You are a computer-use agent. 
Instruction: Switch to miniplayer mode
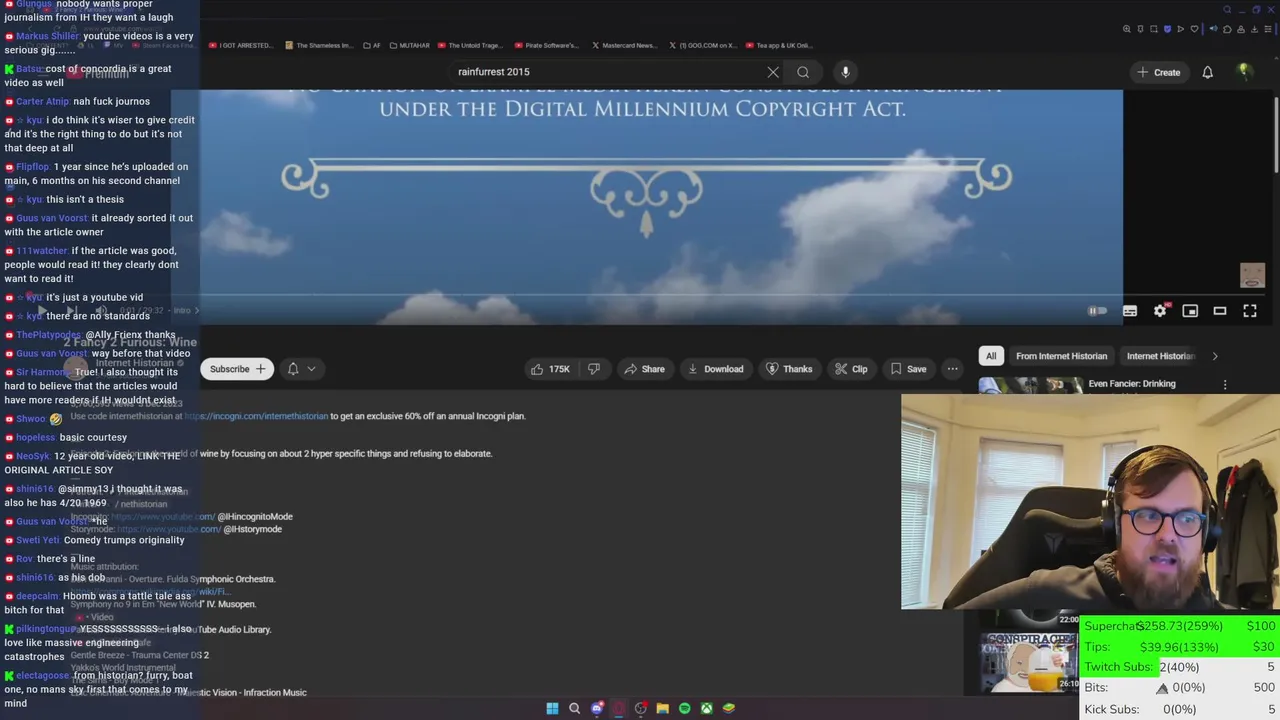coord(1190,311)
